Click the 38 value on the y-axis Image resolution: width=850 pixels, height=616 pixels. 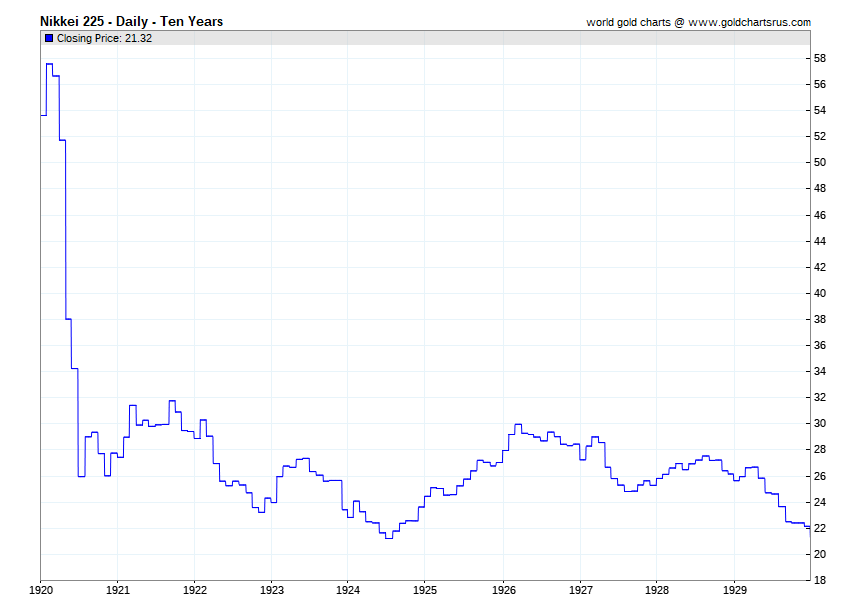pyautogui.click(x=820, y=319)
